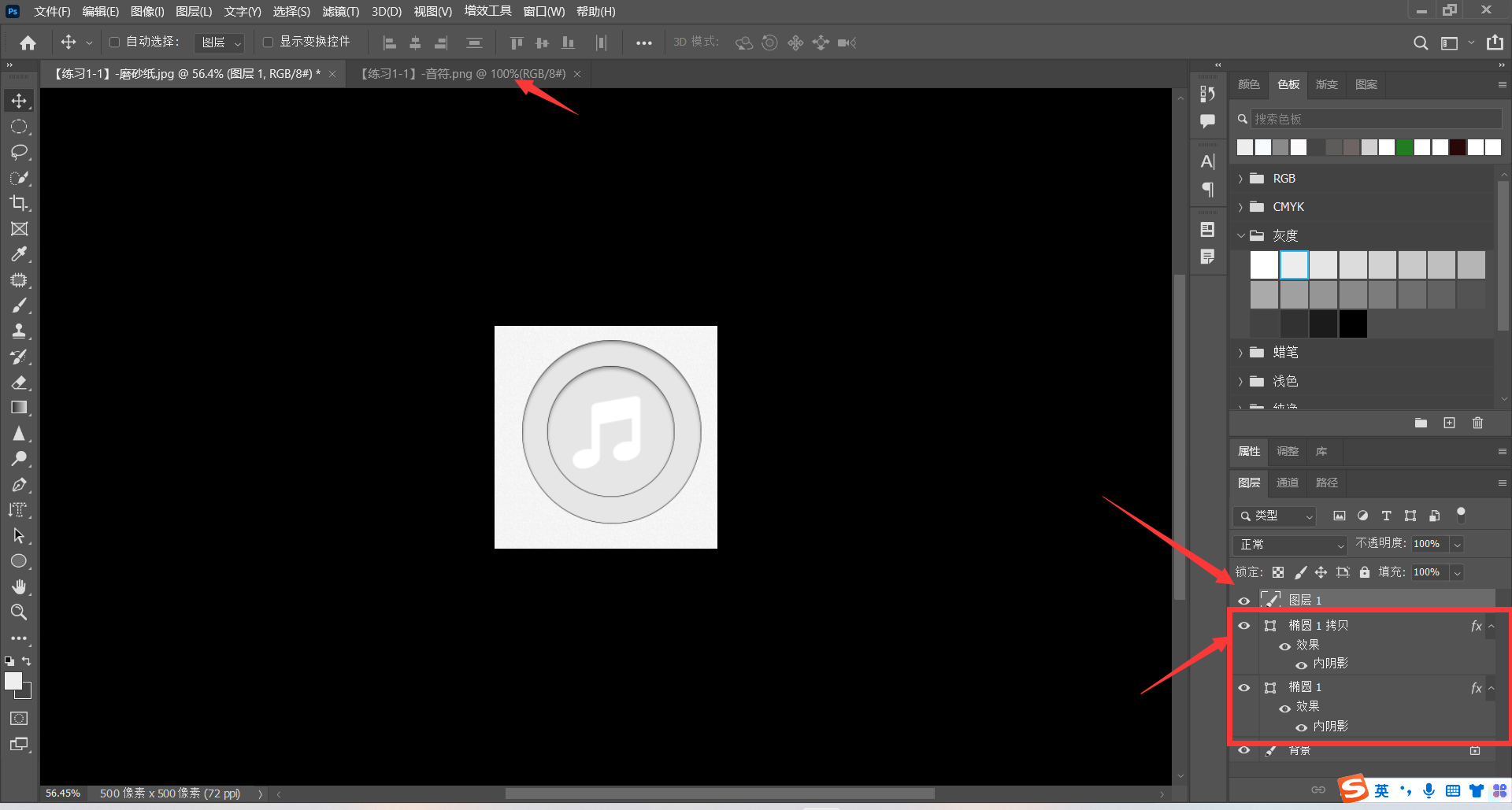The width and height of the screenshot is (1512, 810).
Task: Open the 图像(I) menu
Action: pos(147,11)
